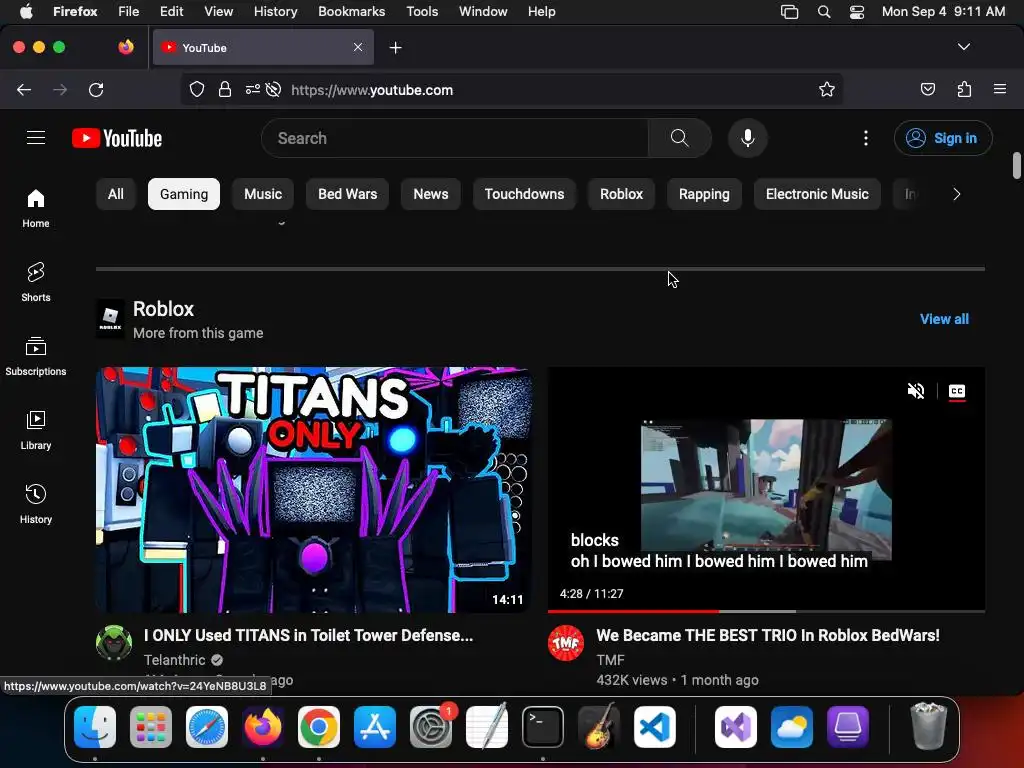
Task: Go to Home in sidebar
Action: coord(36,208)
